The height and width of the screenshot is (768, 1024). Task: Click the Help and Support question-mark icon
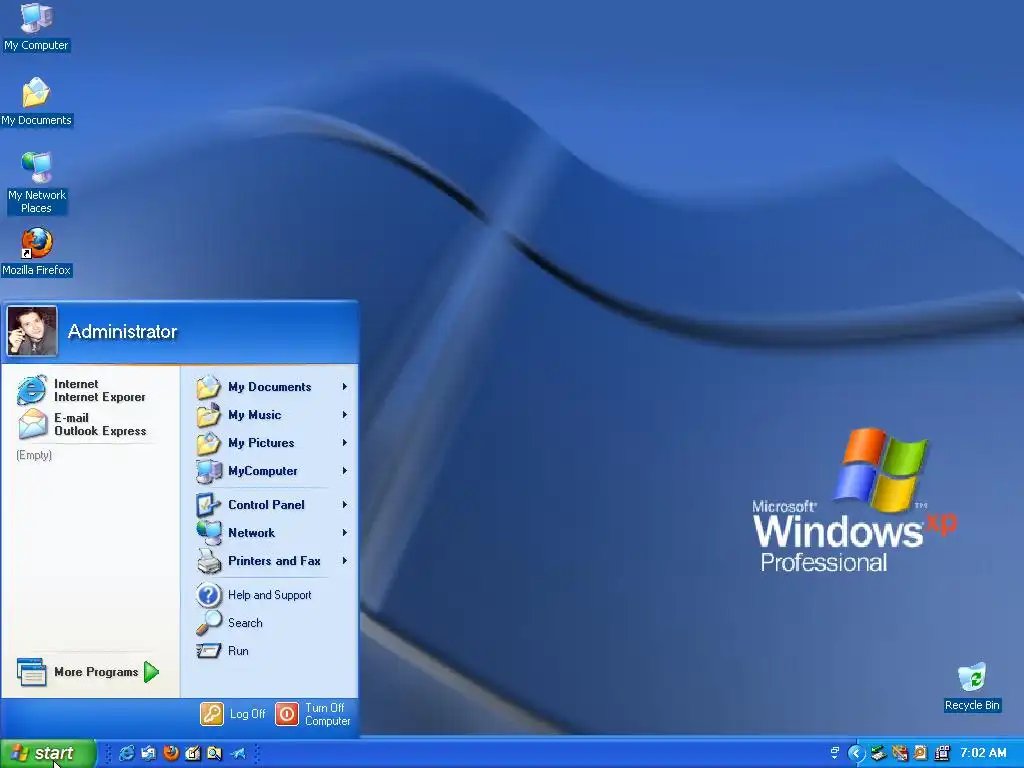[209, 595]
